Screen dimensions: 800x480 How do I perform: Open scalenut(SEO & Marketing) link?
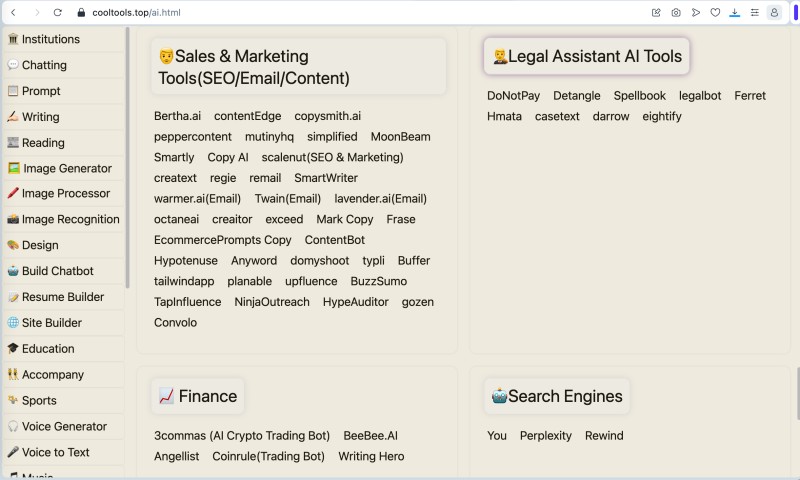tap(333, 158)
